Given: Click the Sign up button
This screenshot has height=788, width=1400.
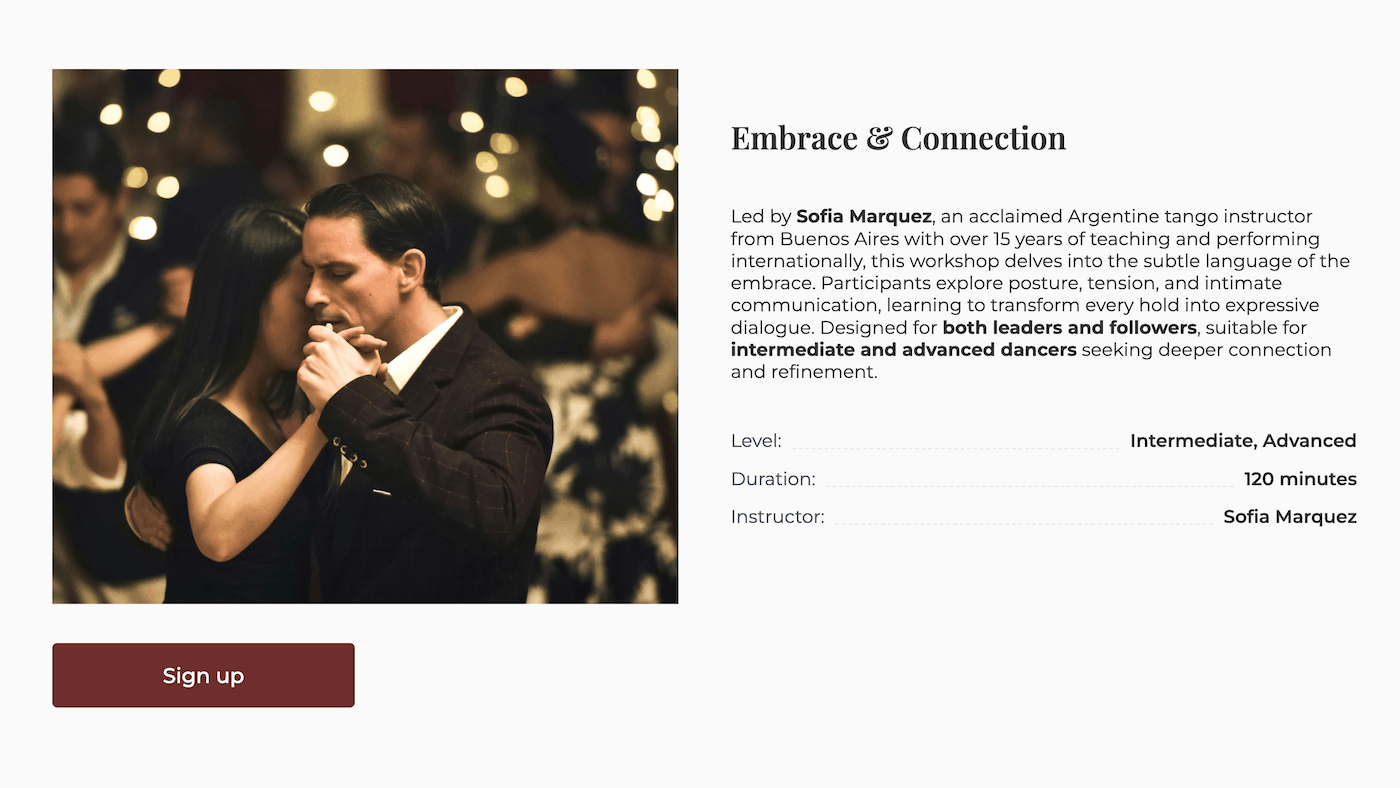Looking at the screenshot, I should (x=203, y=675).
